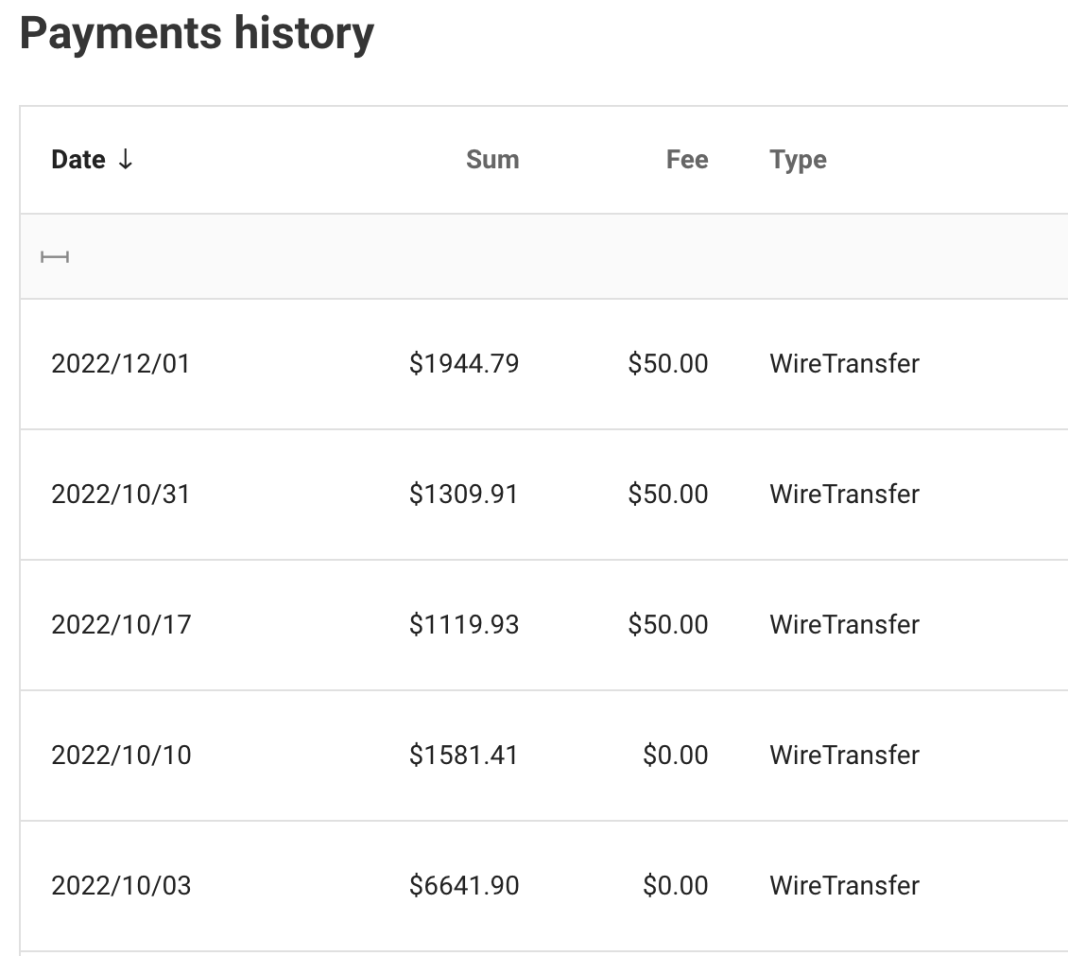Sort the table by the Sum column
Viewport: 1068px width, 956px height.
pyautogui.click(x=495, y=158)
